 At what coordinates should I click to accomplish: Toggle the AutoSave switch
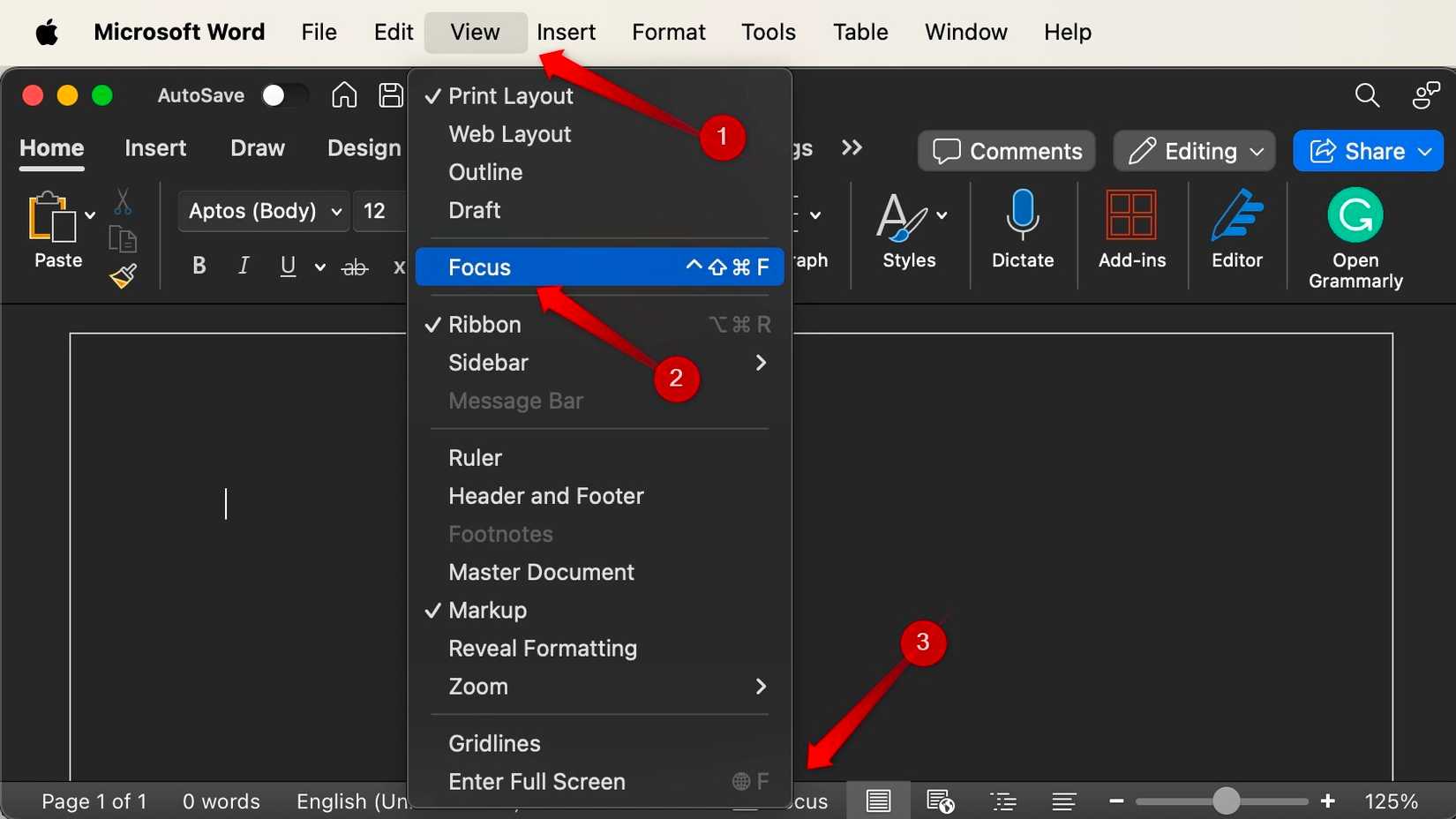coord(285,94)
